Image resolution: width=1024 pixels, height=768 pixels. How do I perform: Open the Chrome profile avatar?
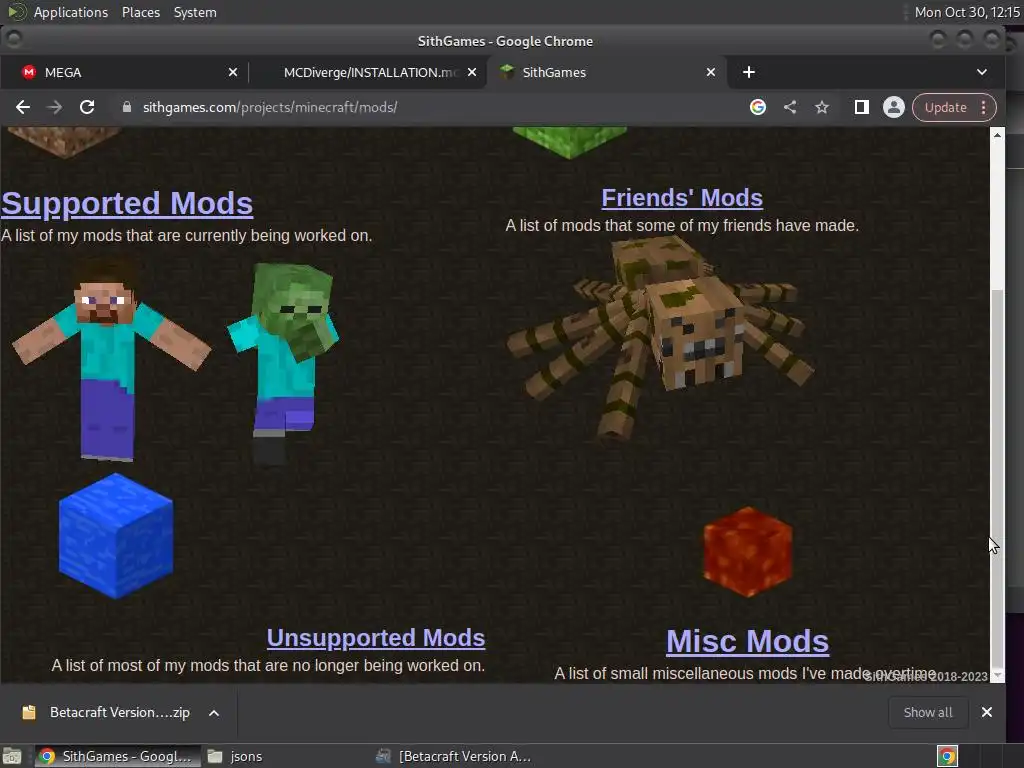click(x=893, y=107)
